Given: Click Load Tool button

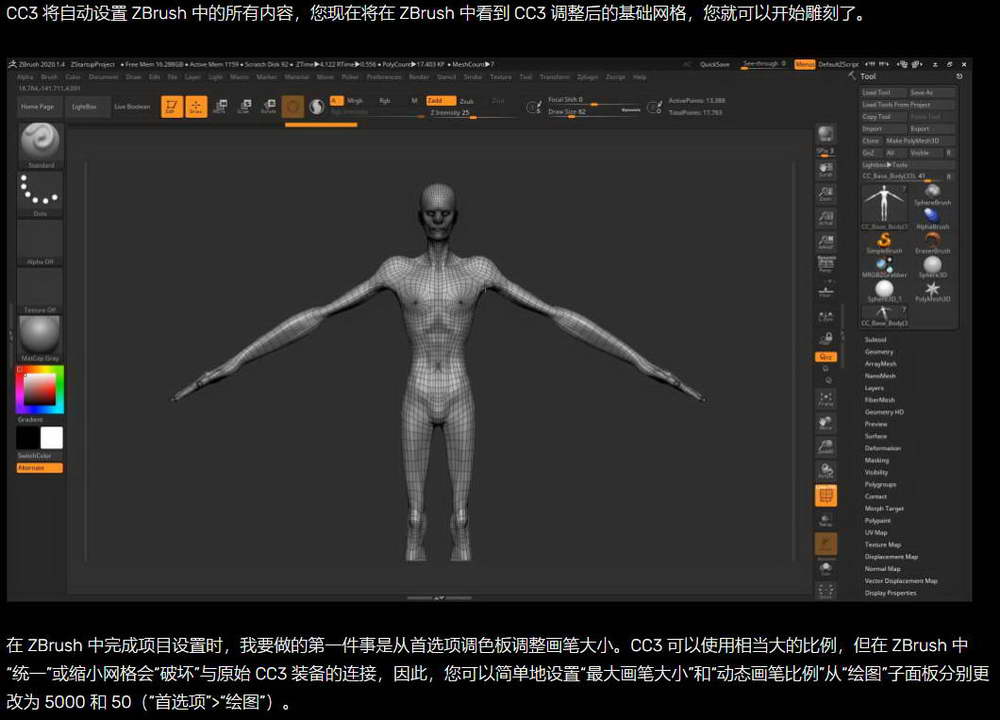Looking at the screenshot, I should pos(883,92).
